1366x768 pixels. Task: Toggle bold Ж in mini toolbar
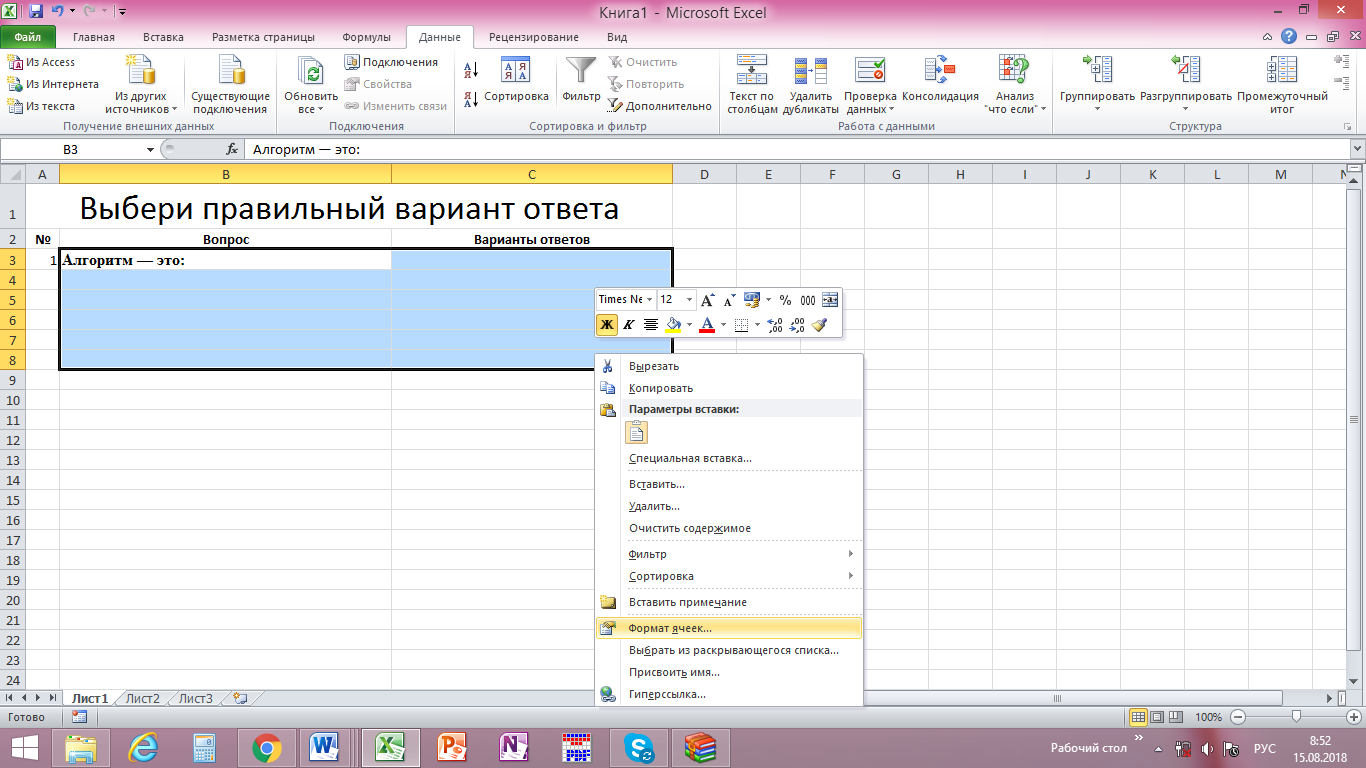coord(607,324)
